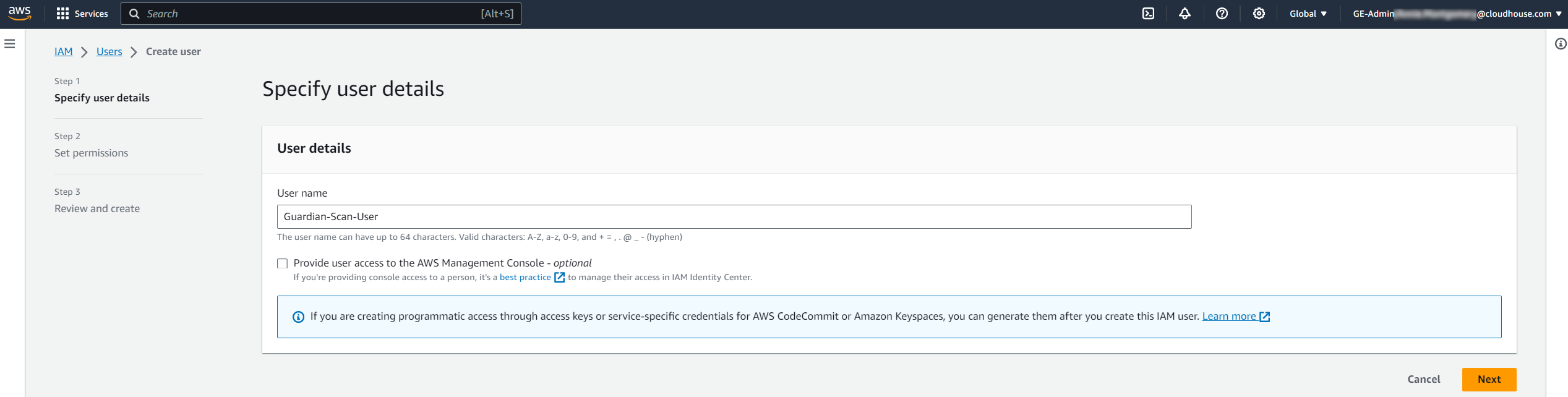
Task: Open the GE-Admin account dropdown
Action: coord(1456,14)
